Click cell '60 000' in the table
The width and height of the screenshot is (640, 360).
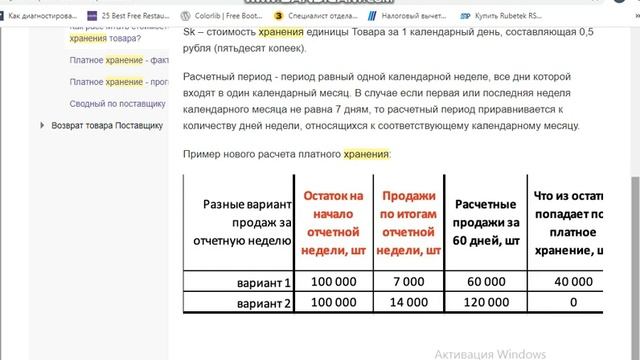[486, 282]
